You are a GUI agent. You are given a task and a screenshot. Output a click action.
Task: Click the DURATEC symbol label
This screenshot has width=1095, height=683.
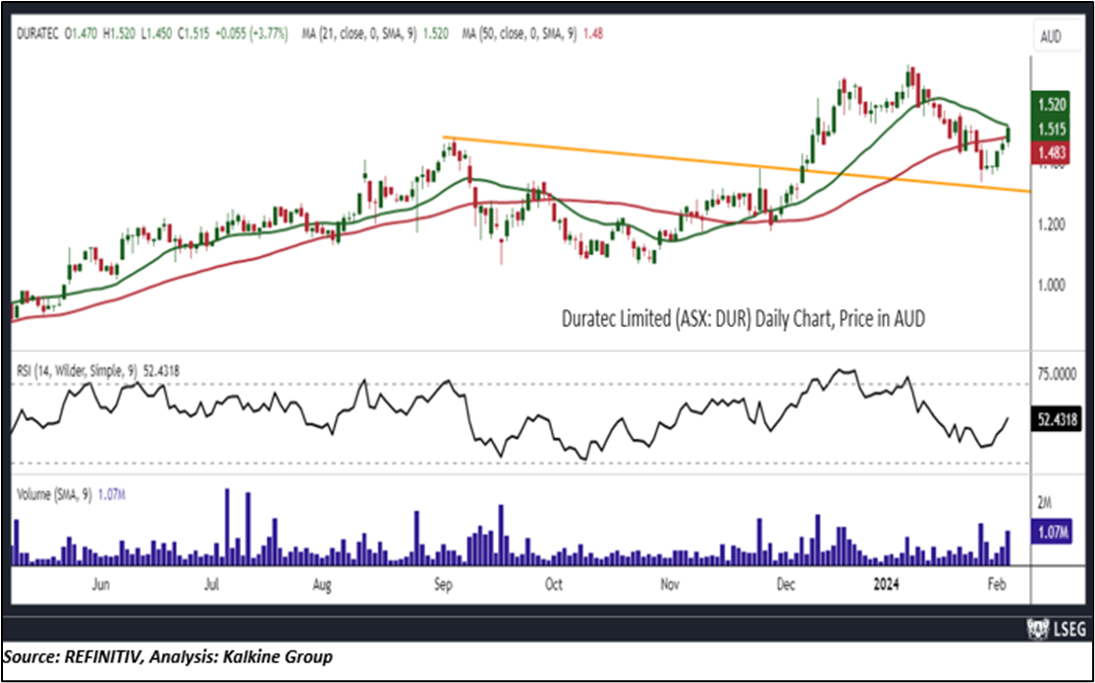point(36,33)
